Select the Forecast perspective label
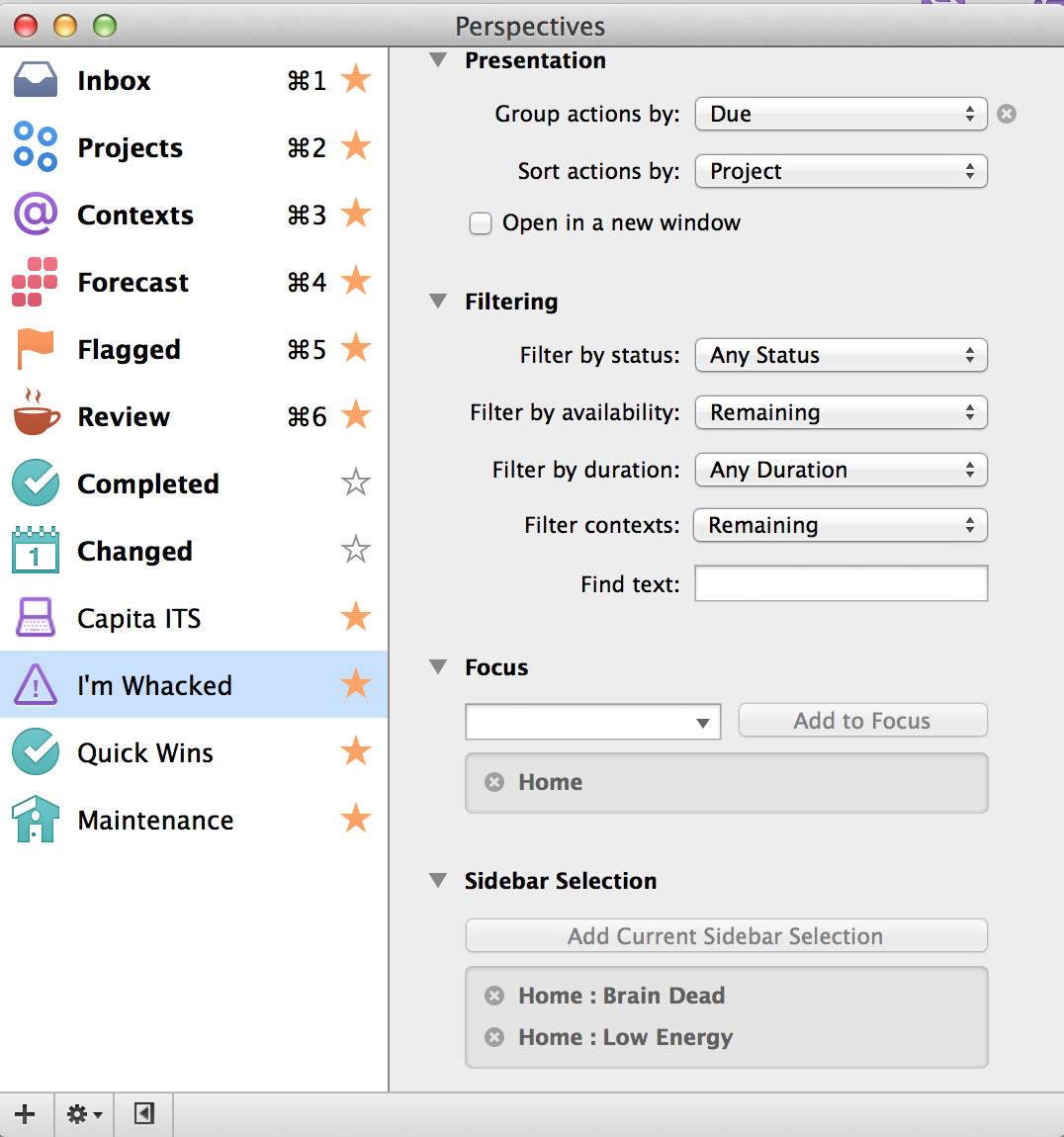1064x1137 pixels. [133, 282]
